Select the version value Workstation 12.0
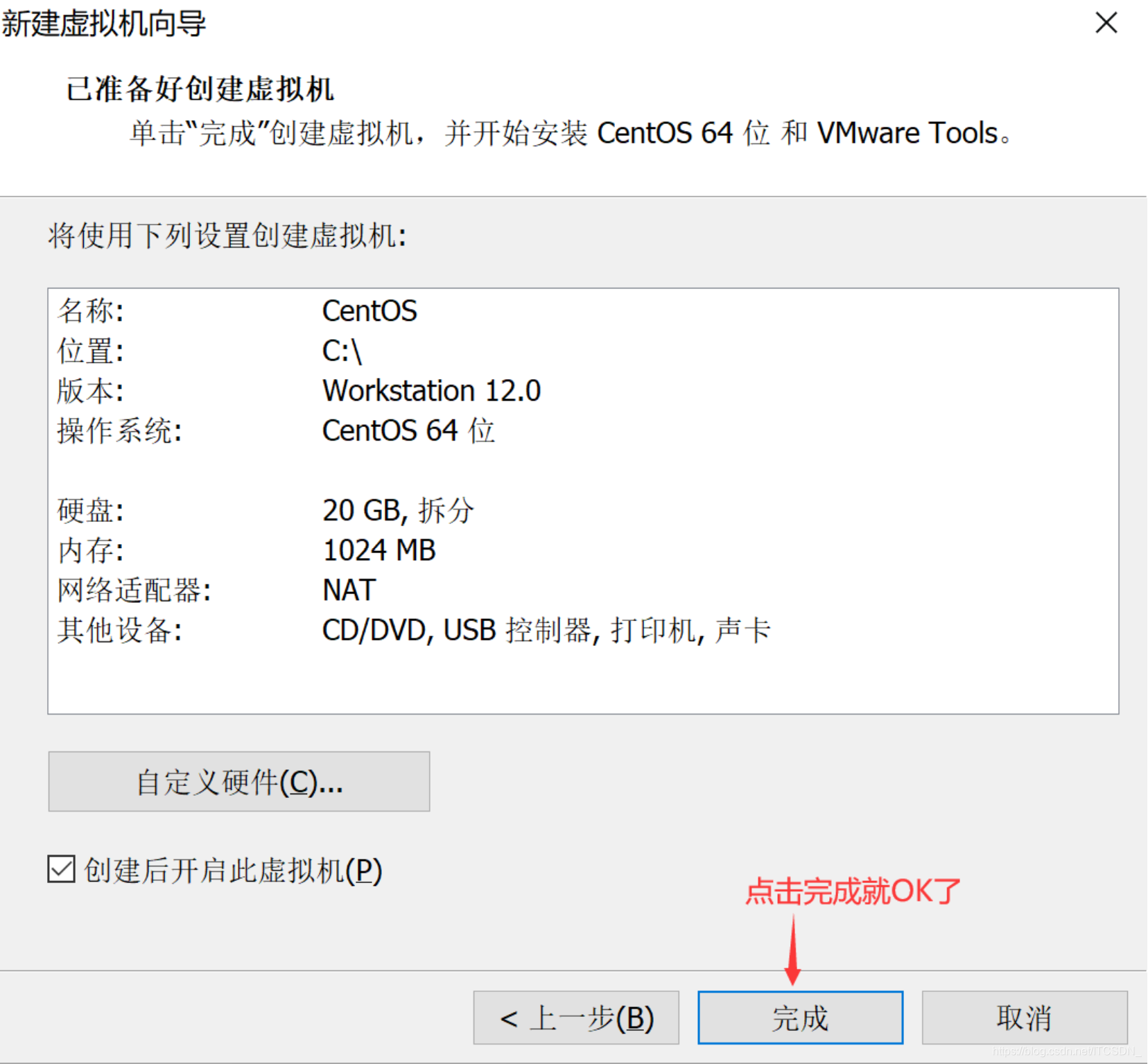The width and height of the screenshot is (1148, 1064). [x=431, y=390]
